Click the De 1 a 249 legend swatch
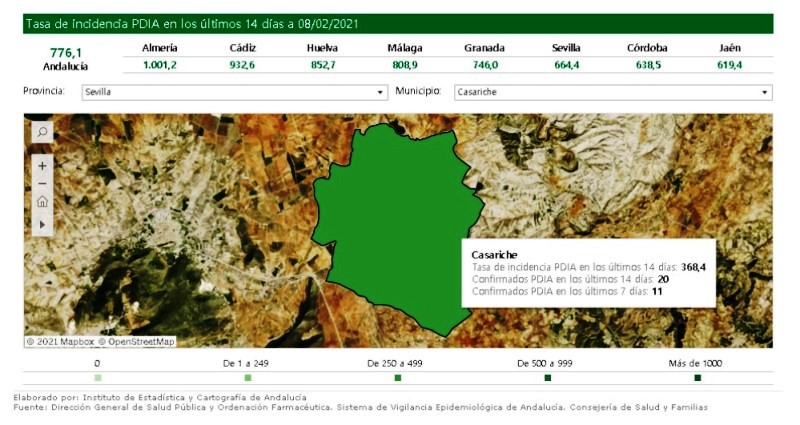Screen dimensions: 800x425 coord(248,378)
